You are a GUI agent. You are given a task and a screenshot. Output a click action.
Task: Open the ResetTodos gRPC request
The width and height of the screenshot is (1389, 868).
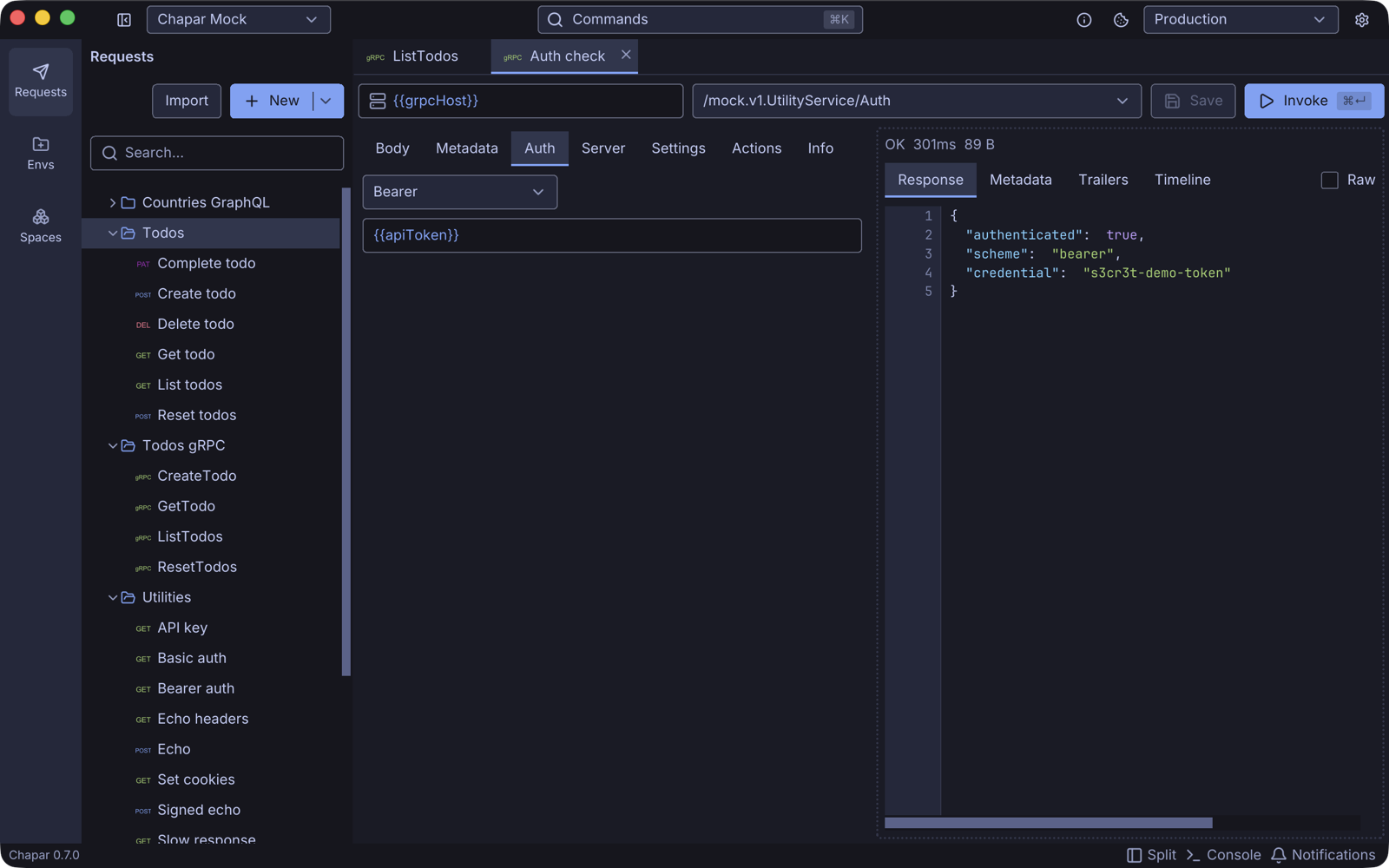click(211, 567)
